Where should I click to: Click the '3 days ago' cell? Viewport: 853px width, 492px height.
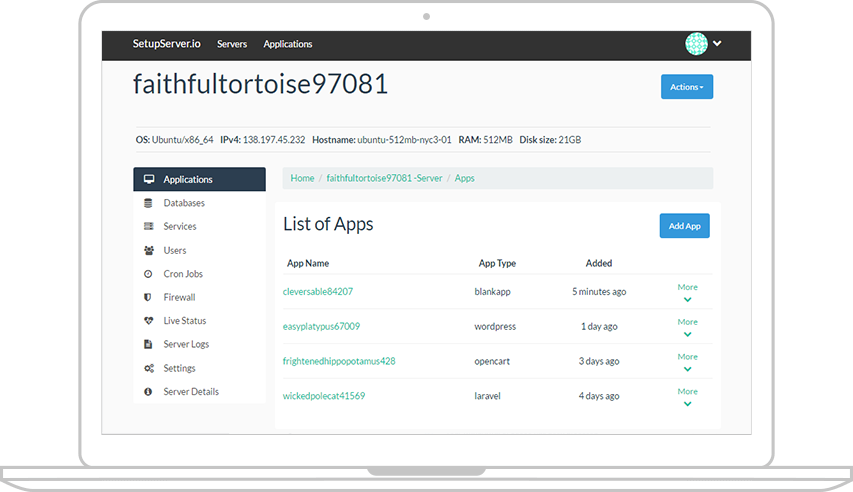(x=599, y=361)
